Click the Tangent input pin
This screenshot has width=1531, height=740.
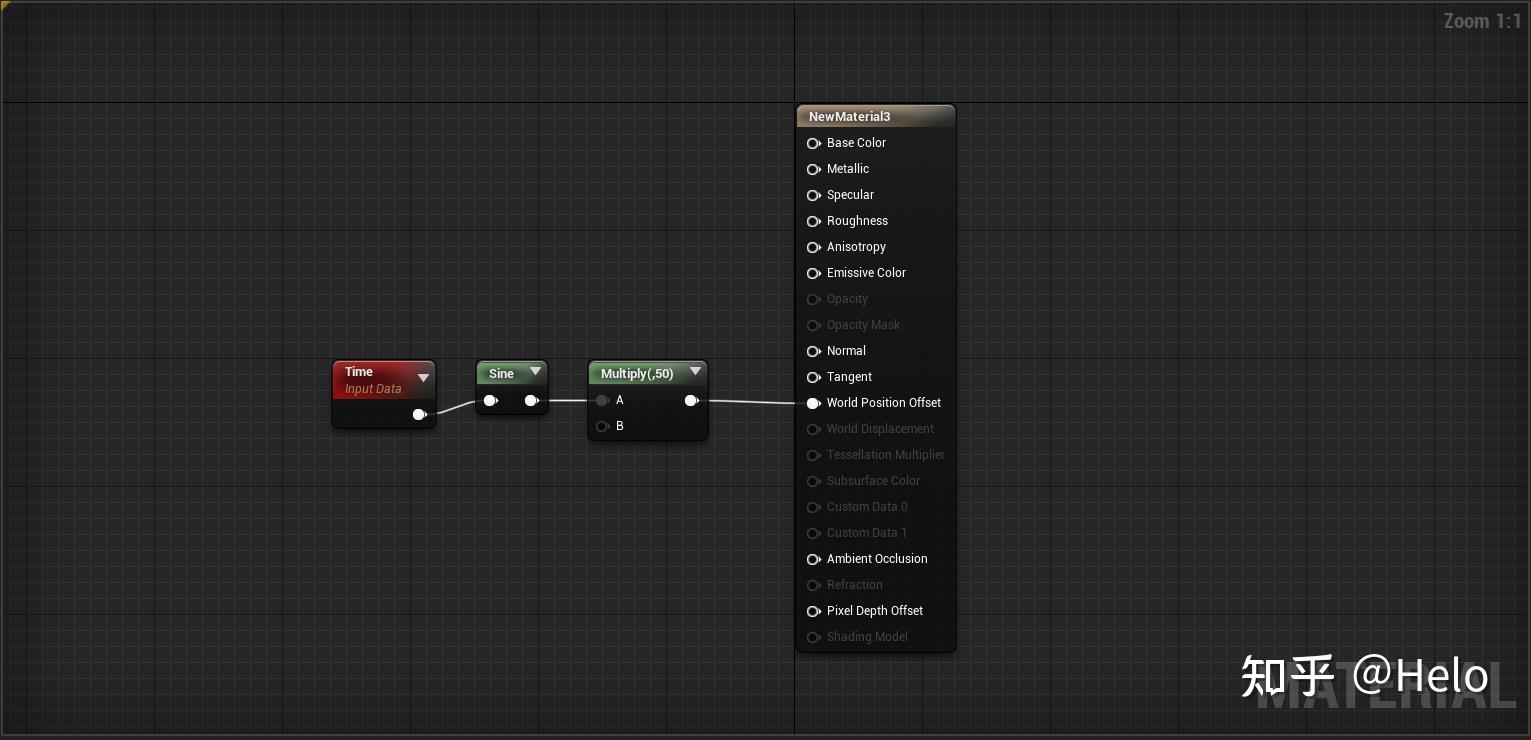(813, 377)
